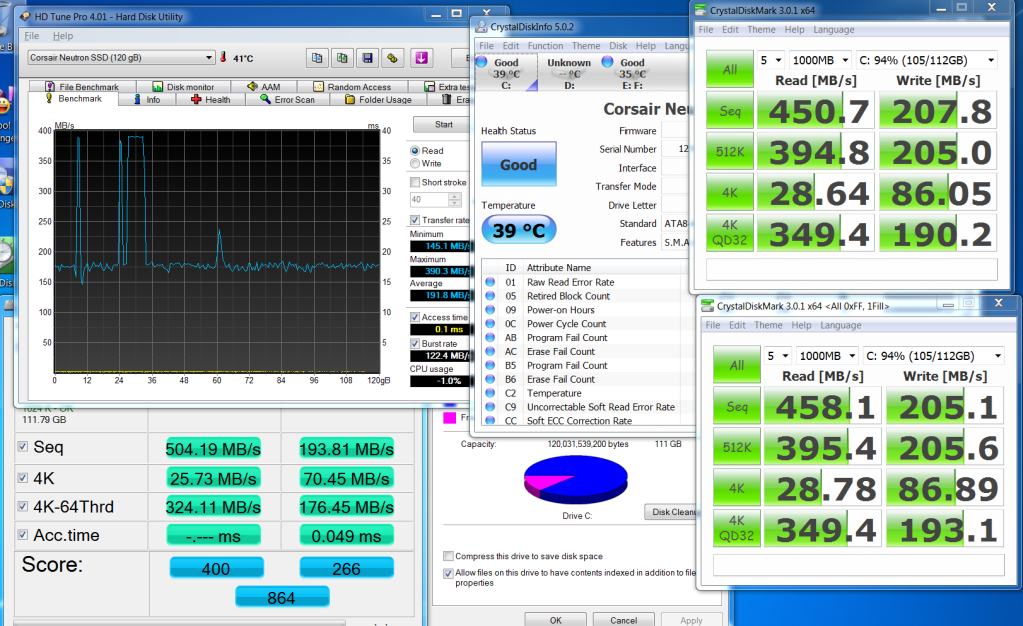Uncheck the Seq test checkbox in AS SSD

coord(23,446)
